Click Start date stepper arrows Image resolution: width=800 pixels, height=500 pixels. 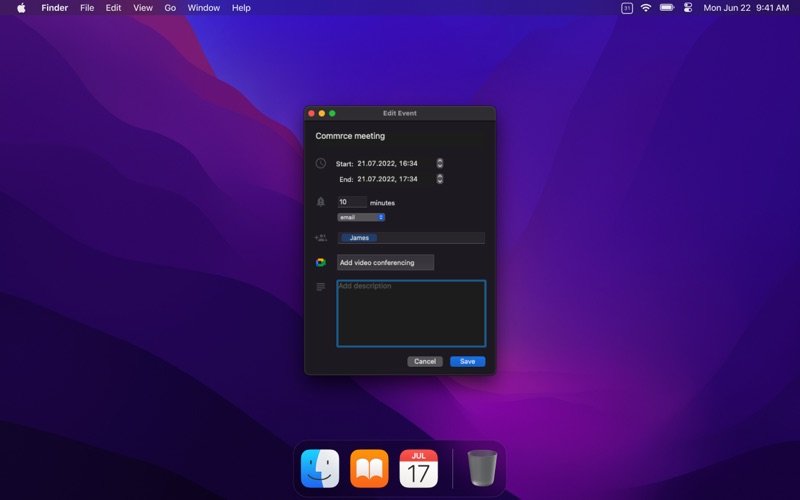pyautogui.click(x=440, y=163)
